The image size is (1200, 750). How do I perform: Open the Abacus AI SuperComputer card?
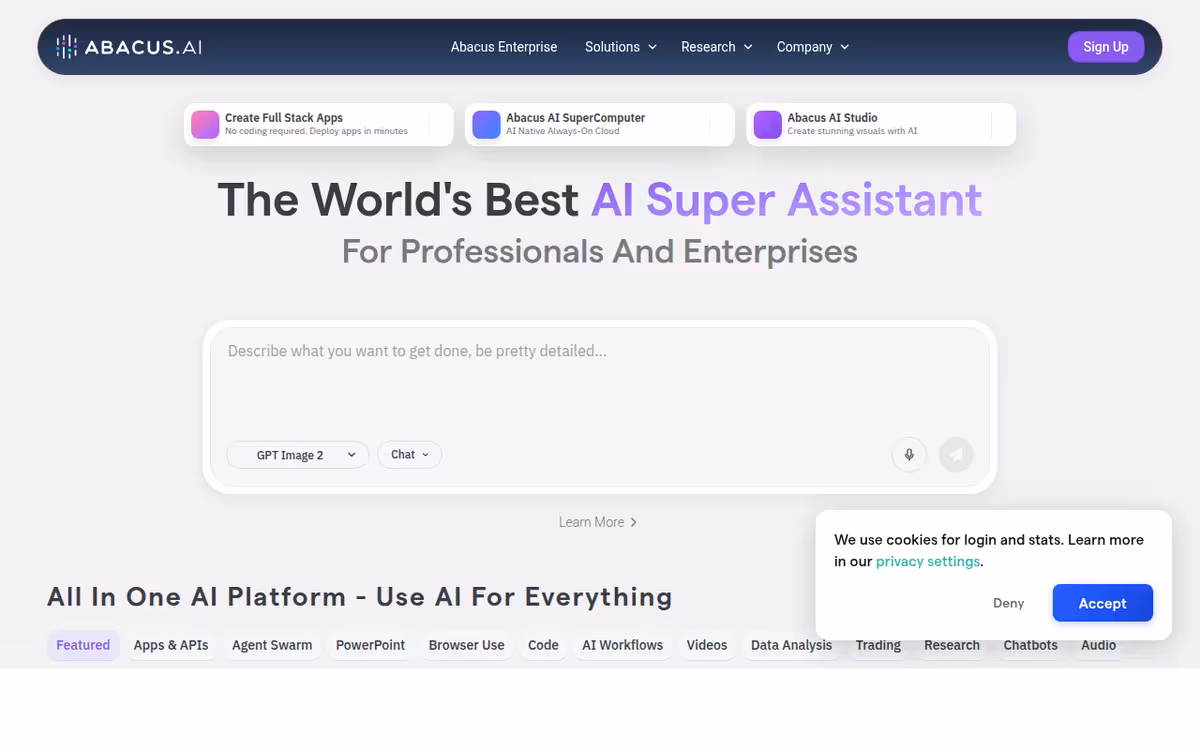click(599, 124)
